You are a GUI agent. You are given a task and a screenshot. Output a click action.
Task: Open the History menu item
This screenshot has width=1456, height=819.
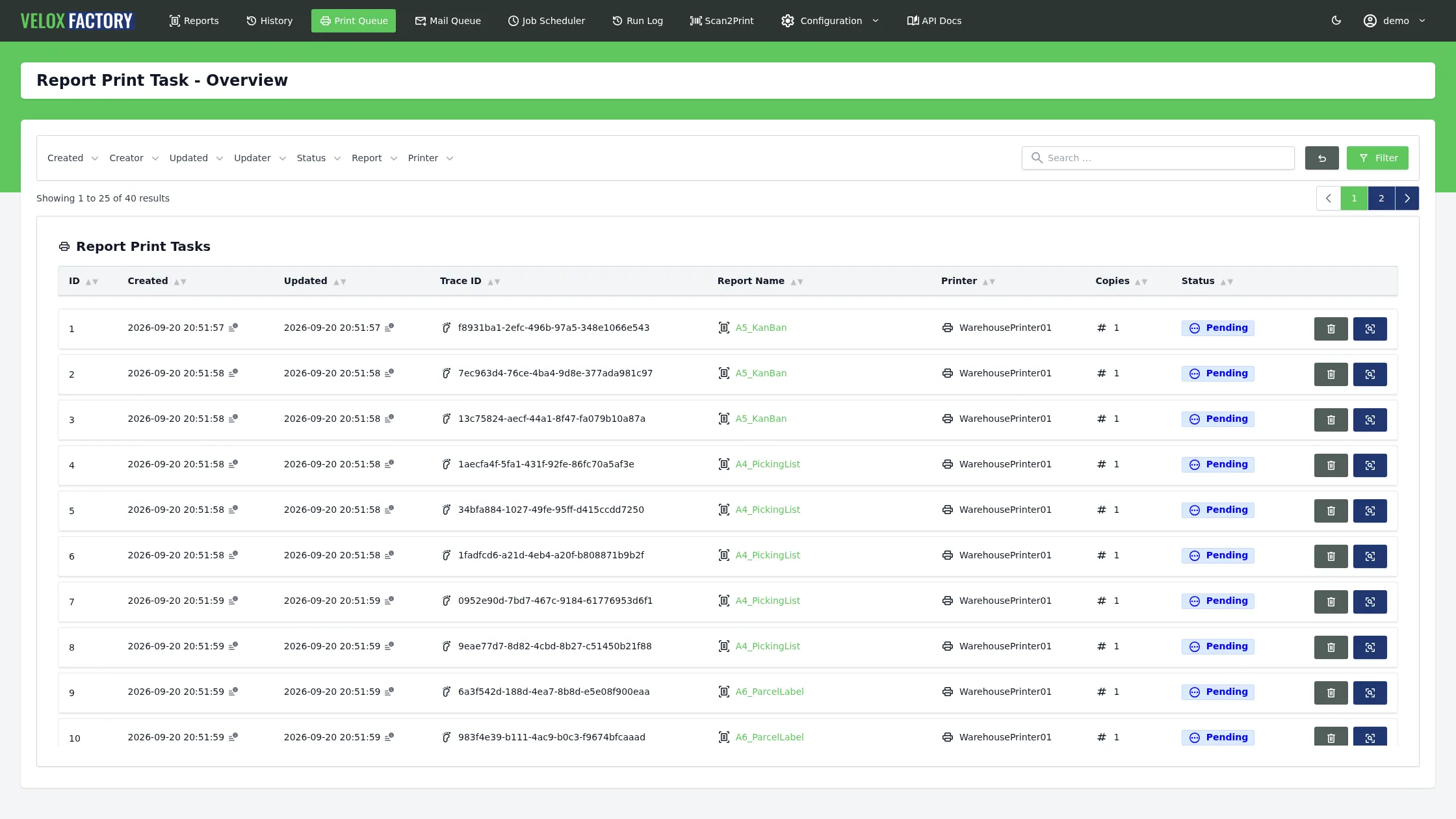coord(269,21)
